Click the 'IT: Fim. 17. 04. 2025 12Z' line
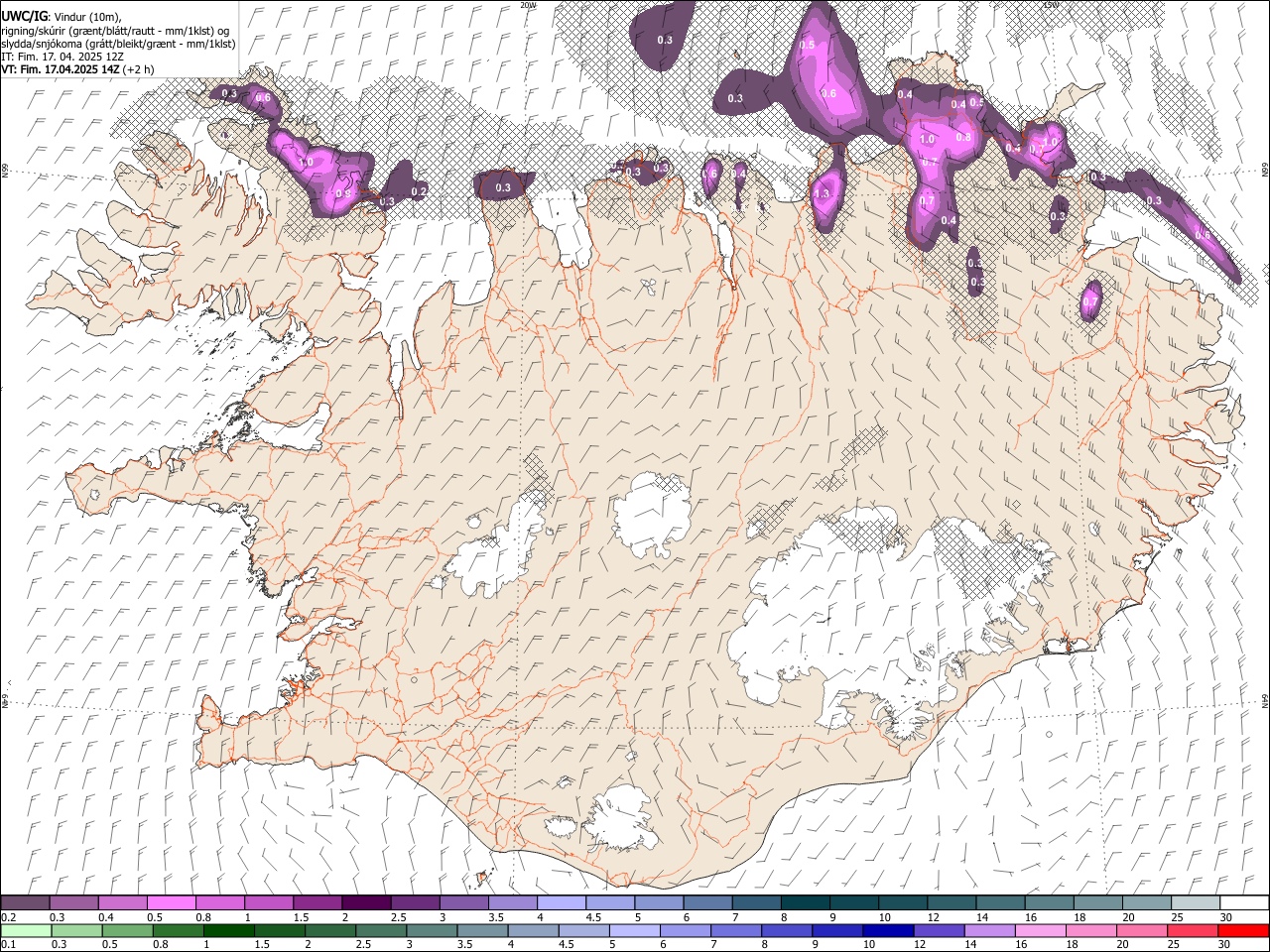 (x=62, y=57)
